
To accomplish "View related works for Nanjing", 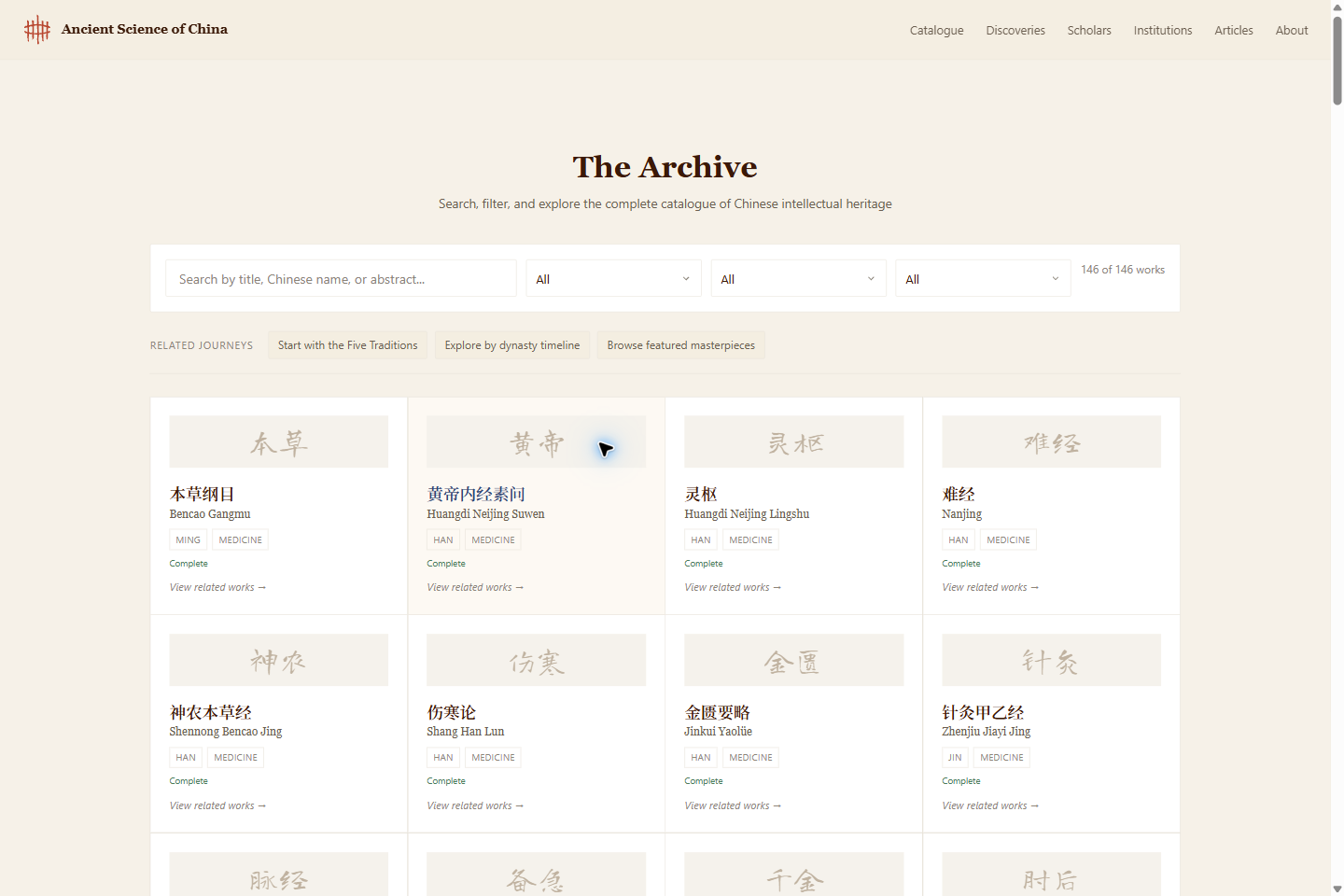I will [990, 587].
